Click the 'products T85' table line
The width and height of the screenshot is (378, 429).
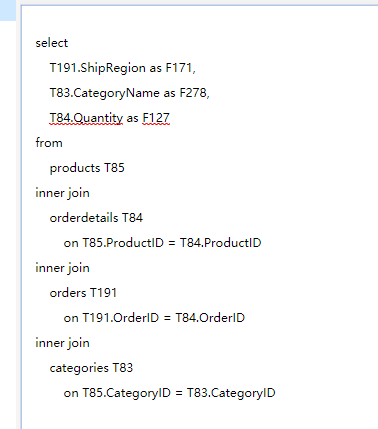(87, 168)
